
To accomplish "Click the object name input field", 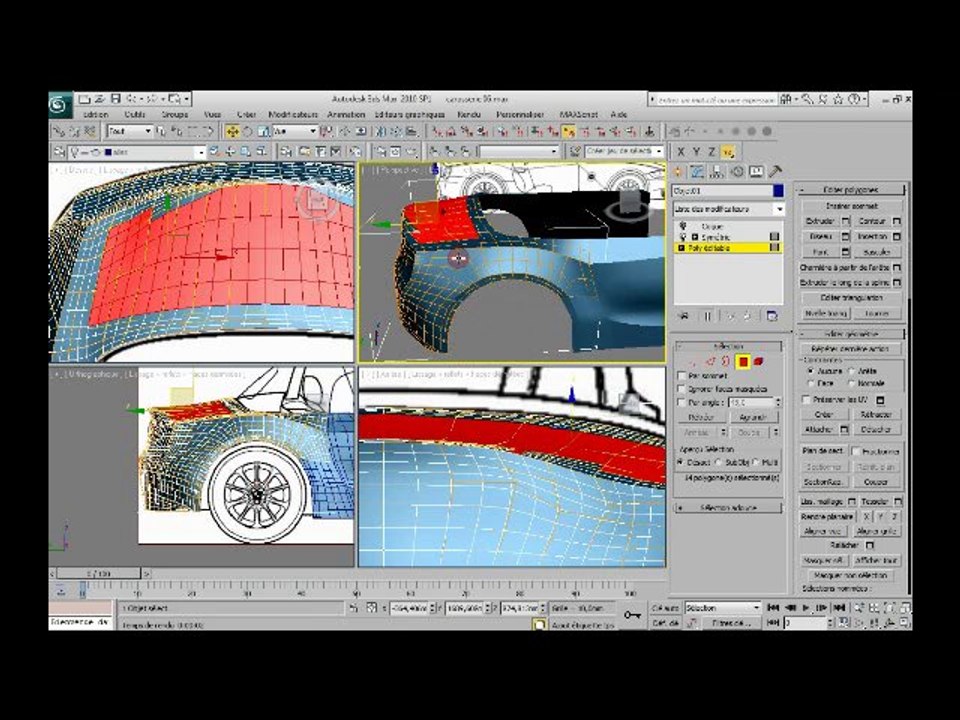I will (721, 192).
